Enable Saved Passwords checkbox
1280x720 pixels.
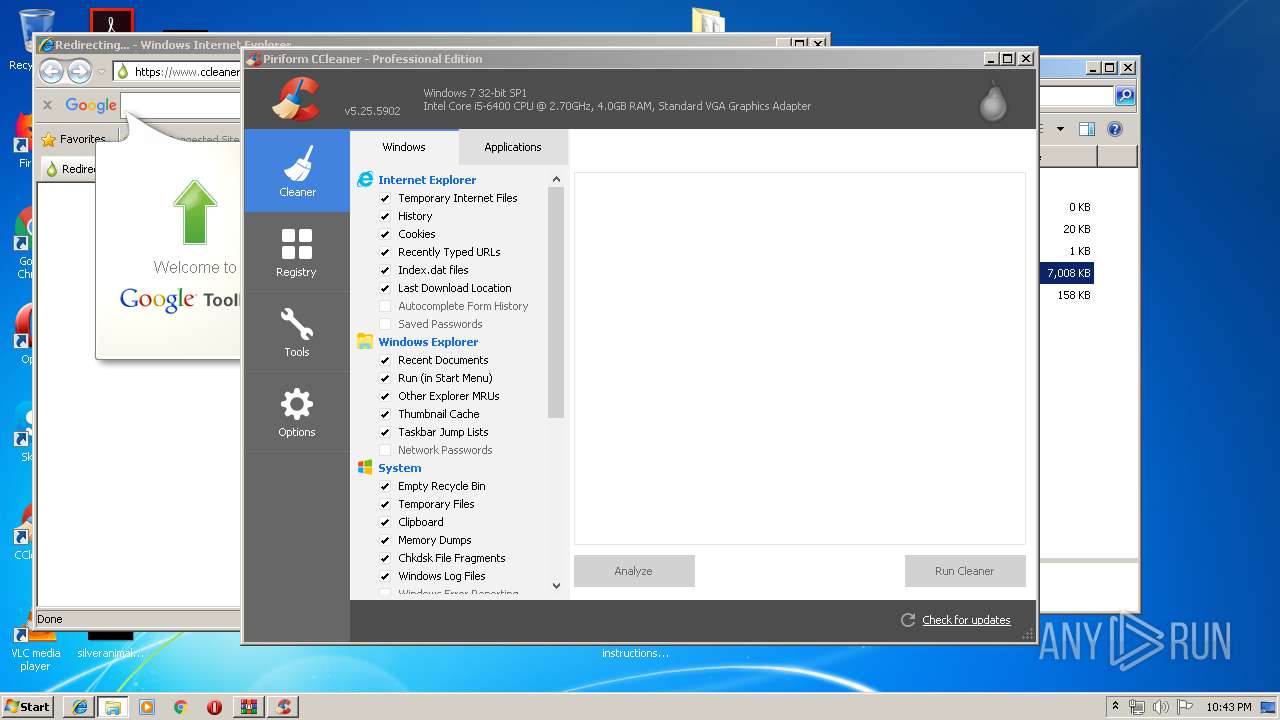tap(385, 324)
